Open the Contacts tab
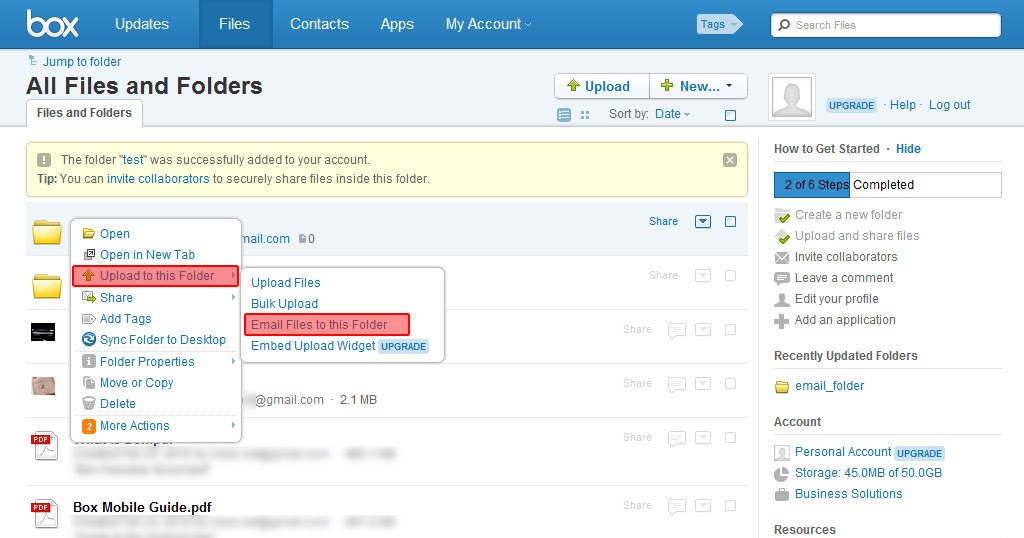 coord(319,24)
